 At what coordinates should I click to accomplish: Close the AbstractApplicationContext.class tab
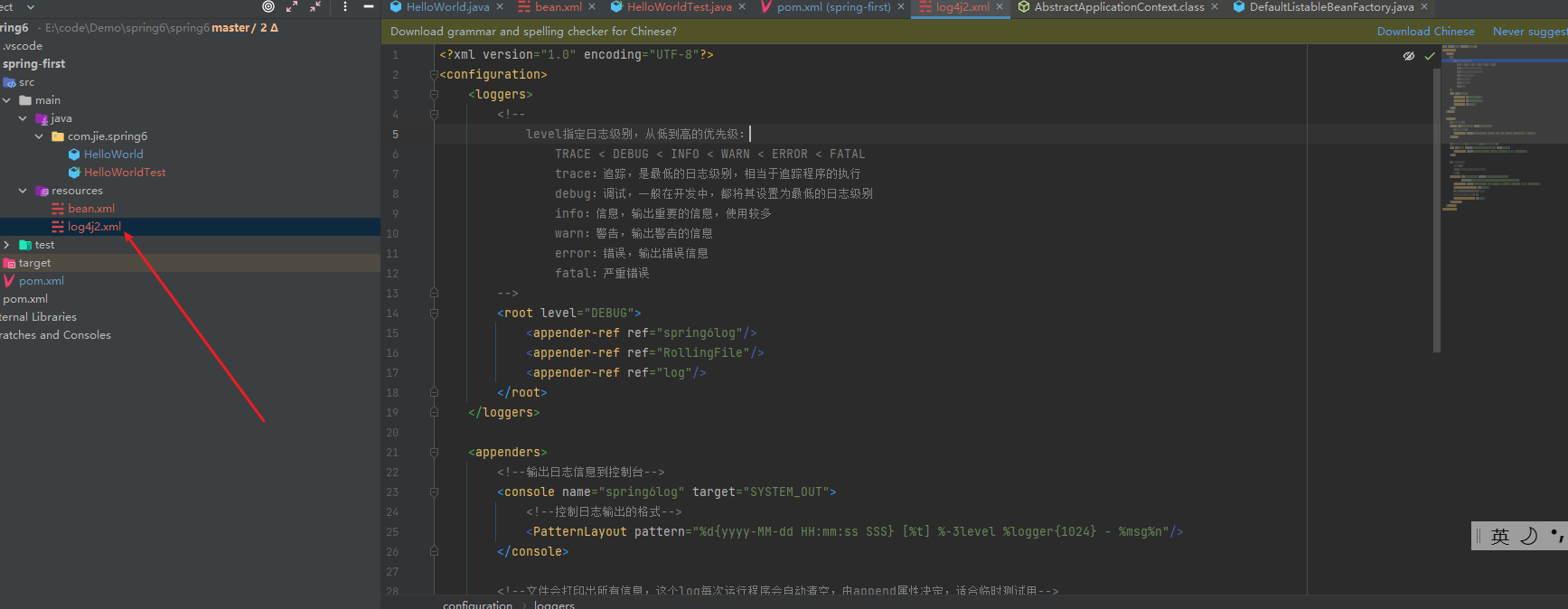[1215, 6]
